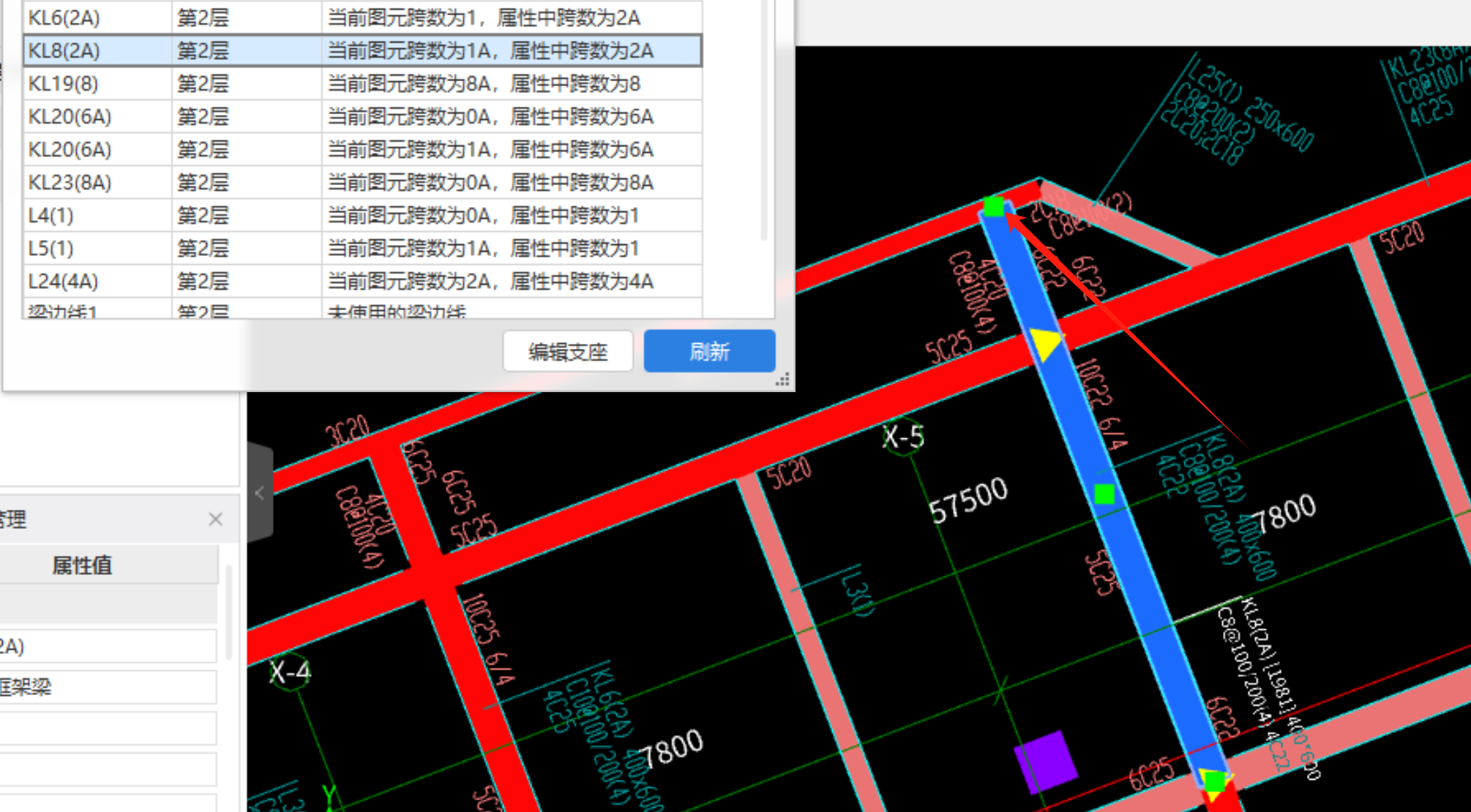1471x812 pixels.
Task: Click the green grip at the beam's bottom end
Action: 1214,781
